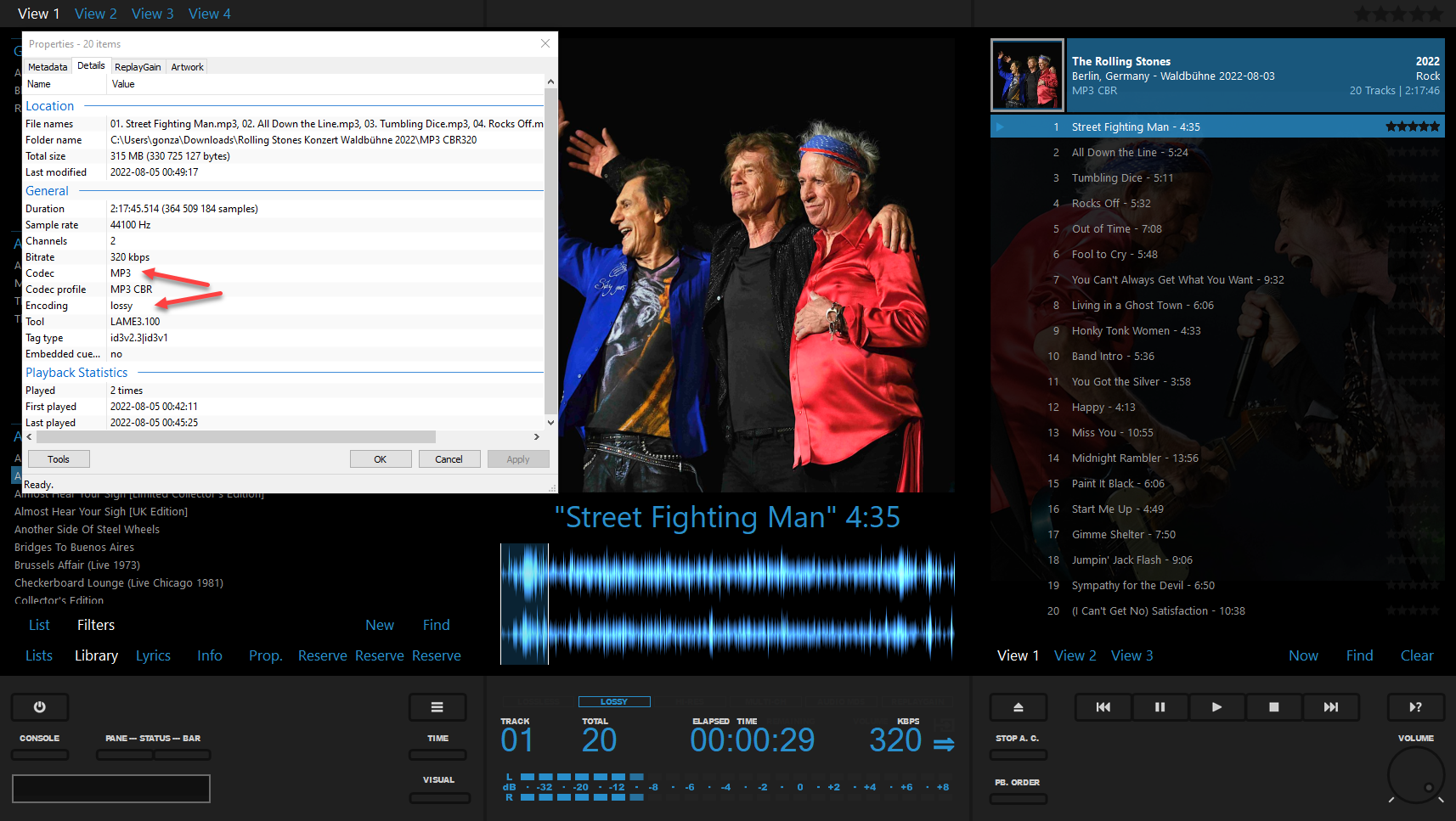Stop playback
The height and width of the screenshot is (821, 1456).
coord(1274,707)
